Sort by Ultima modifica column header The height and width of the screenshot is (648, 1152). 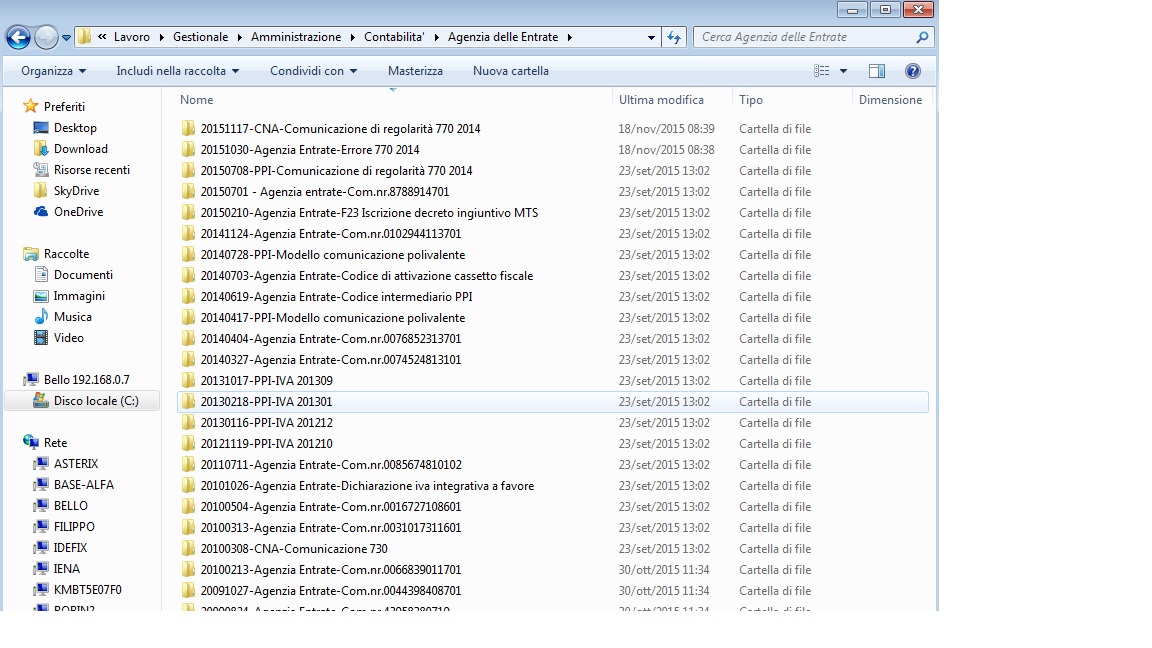tap(661, 100)
